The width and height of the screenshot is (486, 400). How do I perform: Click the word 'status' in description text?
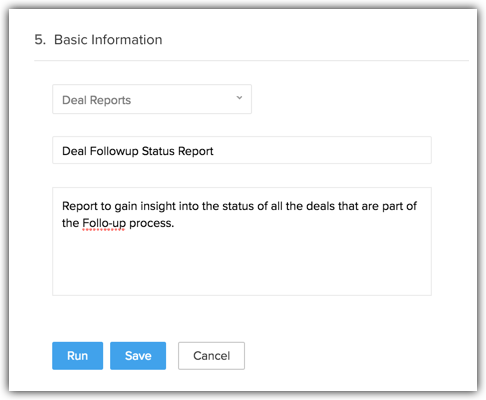(238, 206)
